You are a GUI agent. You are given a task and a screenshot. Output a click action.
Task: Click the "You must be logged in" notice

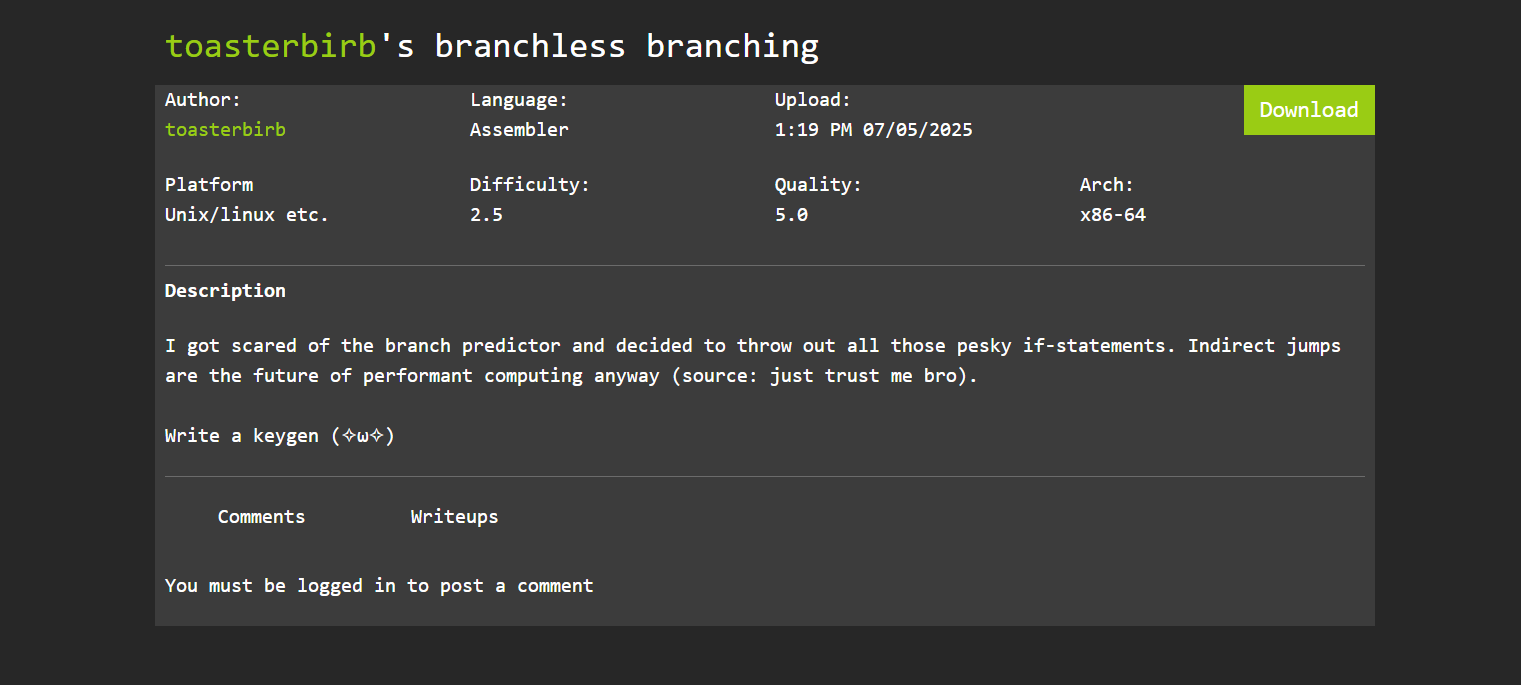pos(379,586)
